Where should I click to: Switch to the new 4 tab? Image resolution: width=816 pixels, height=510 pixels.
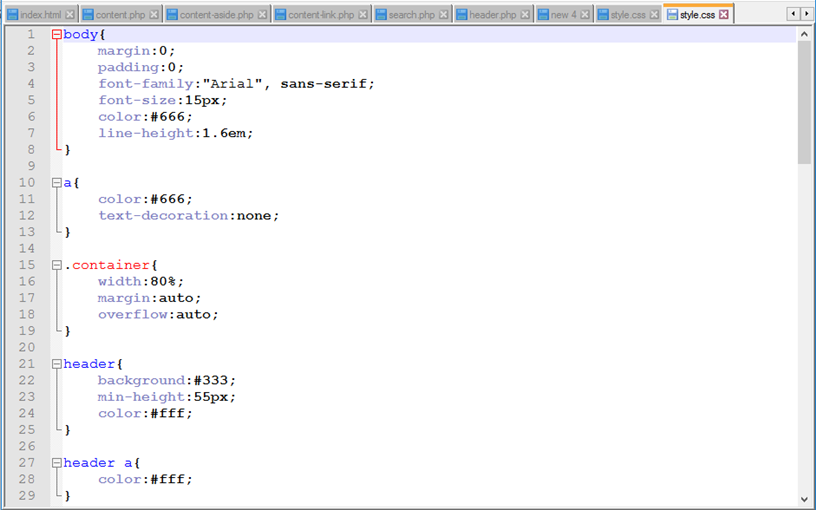point(564,15)
